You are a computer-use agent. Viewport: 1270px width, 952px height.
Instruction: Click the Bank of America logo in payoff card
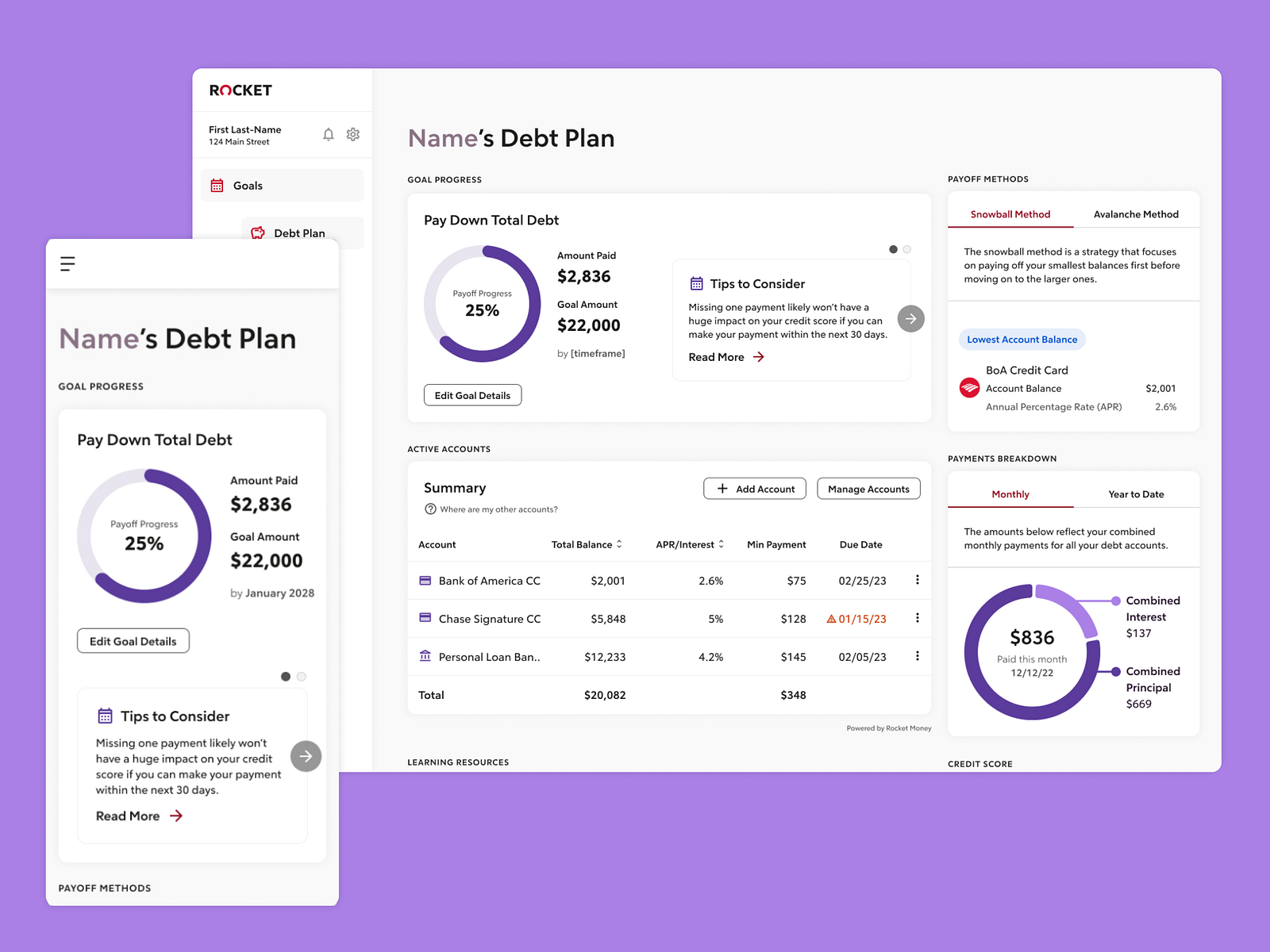click(969, 388)
